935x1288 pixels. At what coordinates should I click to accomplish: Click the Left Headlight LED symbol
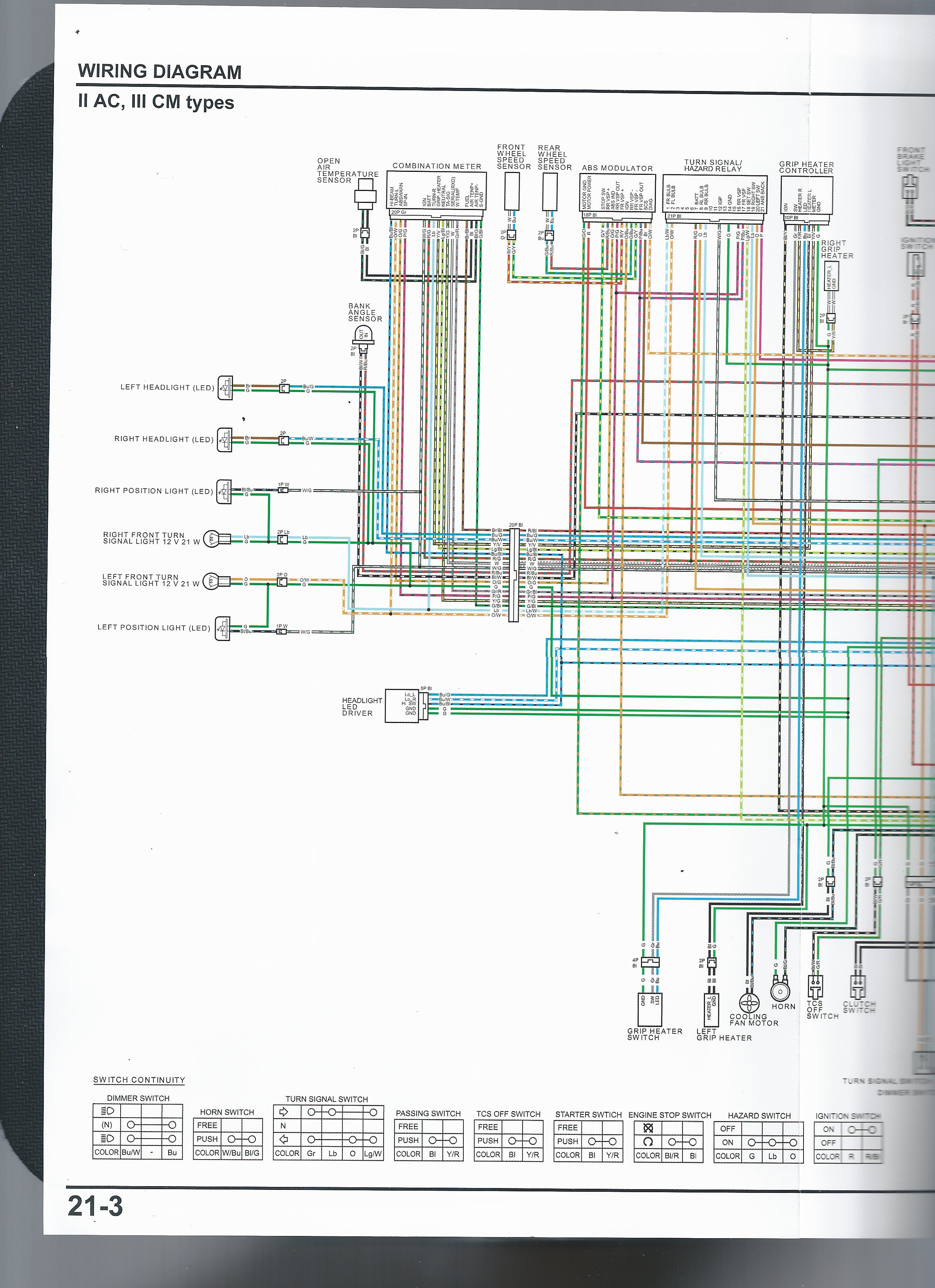point(225,388)
